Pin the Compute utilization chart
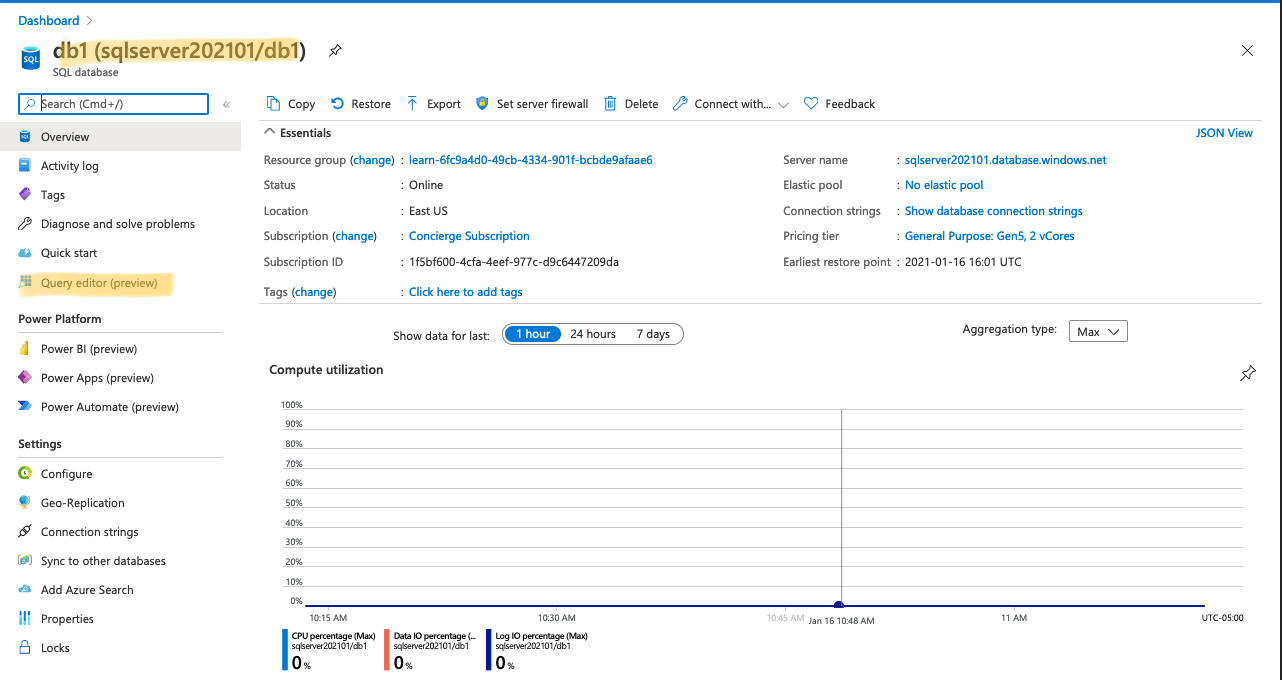Viewport: 1282px width, 680px height. (x=1247, y=373)
